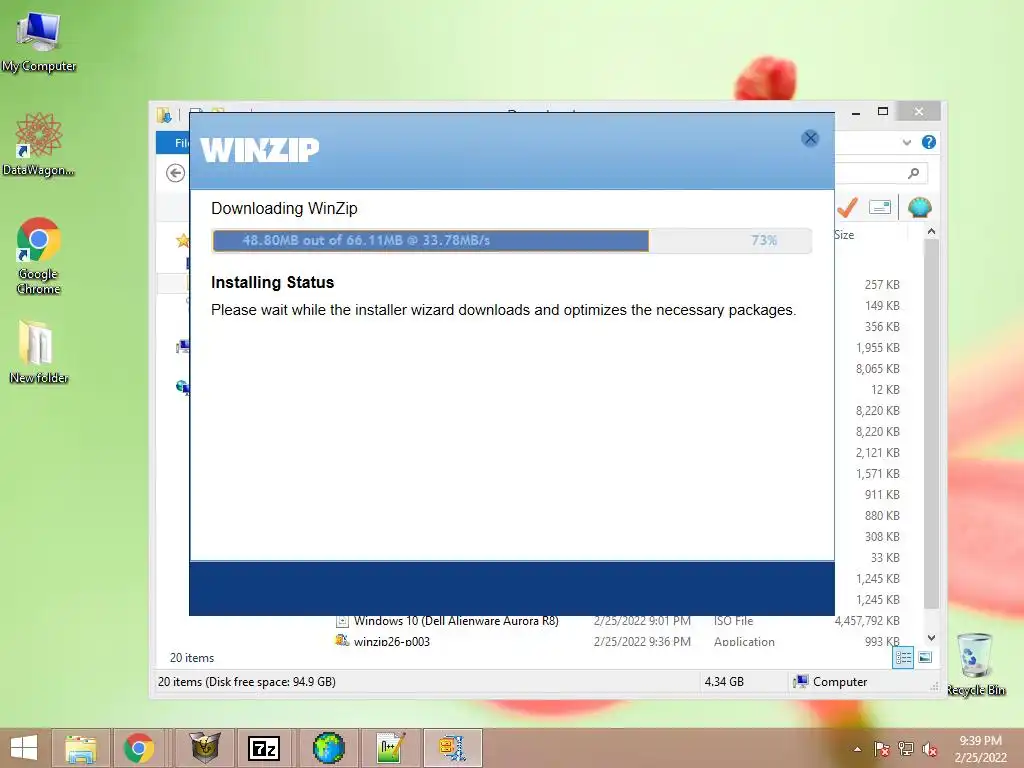Open Notepad++ from the taskbar
This screenshot has height=768, width=1024.
click(391, 748)
